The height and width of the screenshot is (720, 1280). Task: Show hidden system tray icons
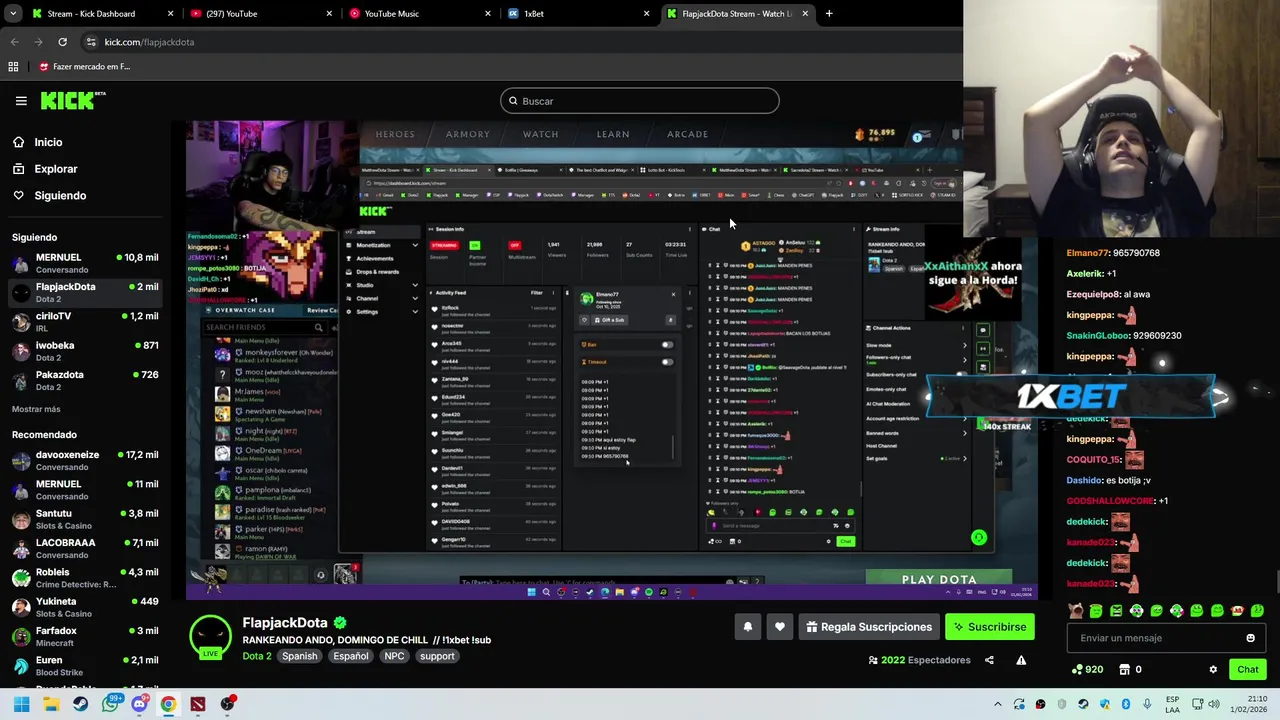(x=997, y=705)
